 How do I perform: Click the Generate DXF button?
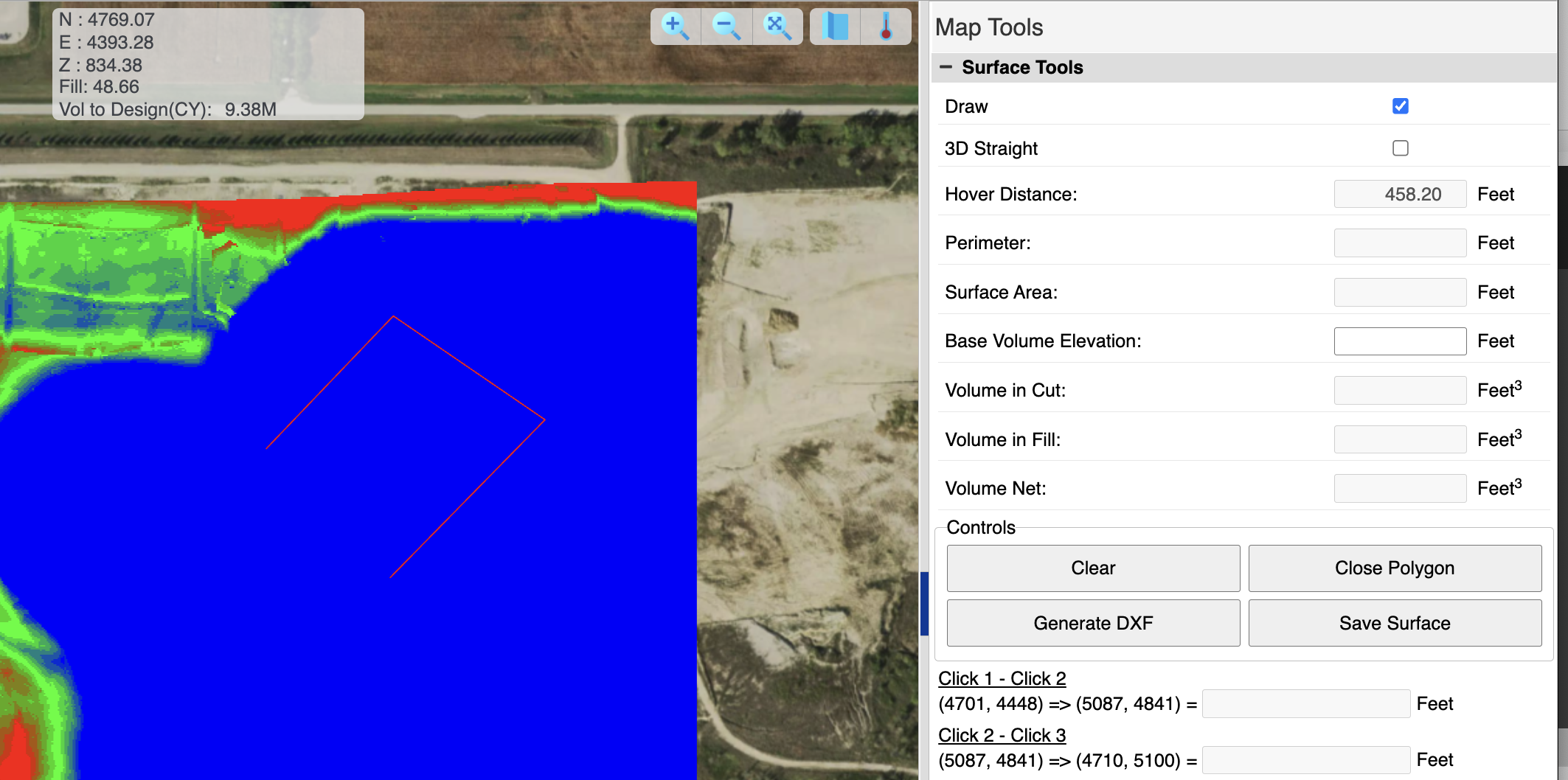pyautogui.click(x=1093, y=623)
